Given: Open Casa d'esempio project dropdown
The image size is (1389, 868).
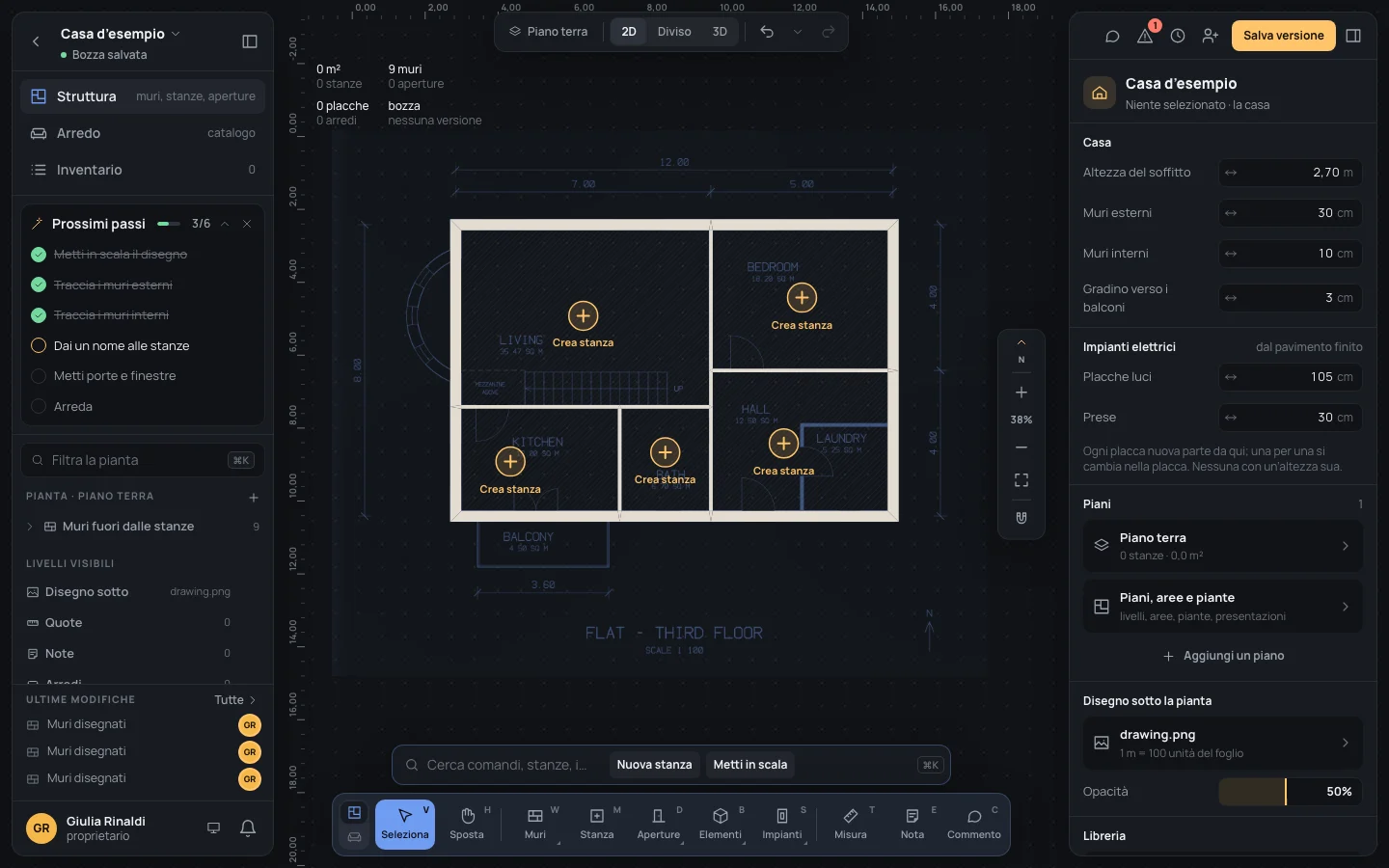Looking at the screenshot, I should 121,34.
